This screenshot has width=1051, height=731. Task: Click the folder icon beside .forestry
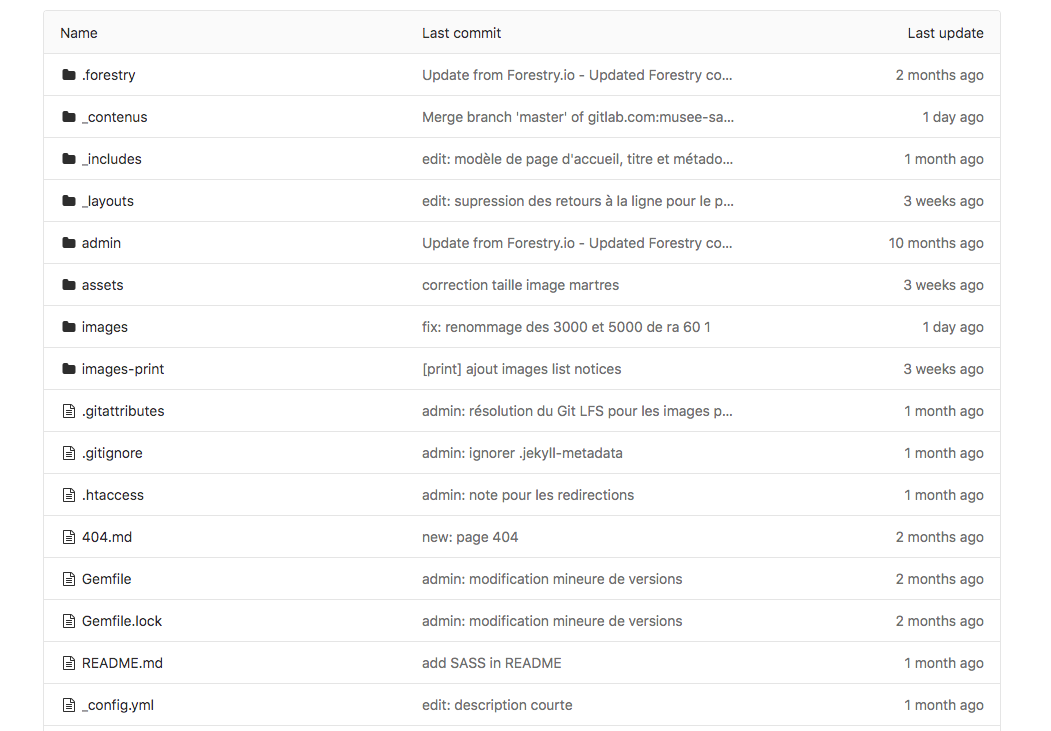pyautogui.click(x=69, y=75)
